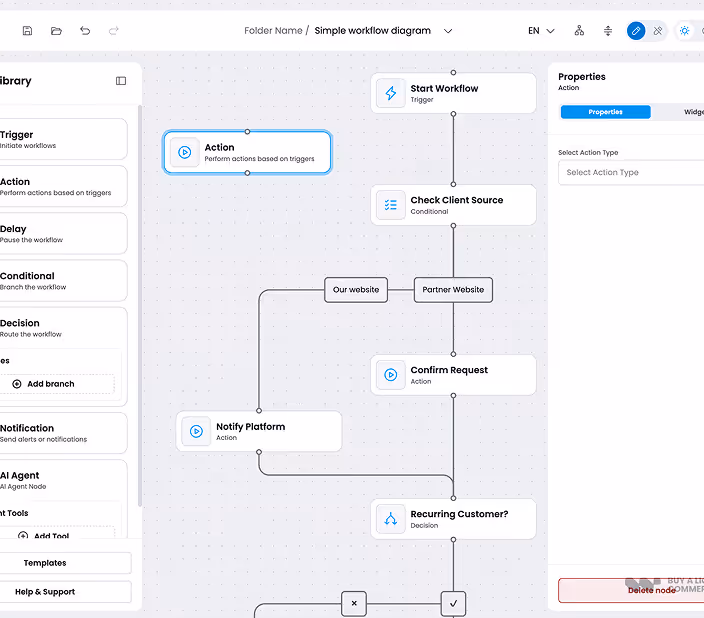Click the Add Tool plus icon
704x618 pixels.
click(23, 535)
